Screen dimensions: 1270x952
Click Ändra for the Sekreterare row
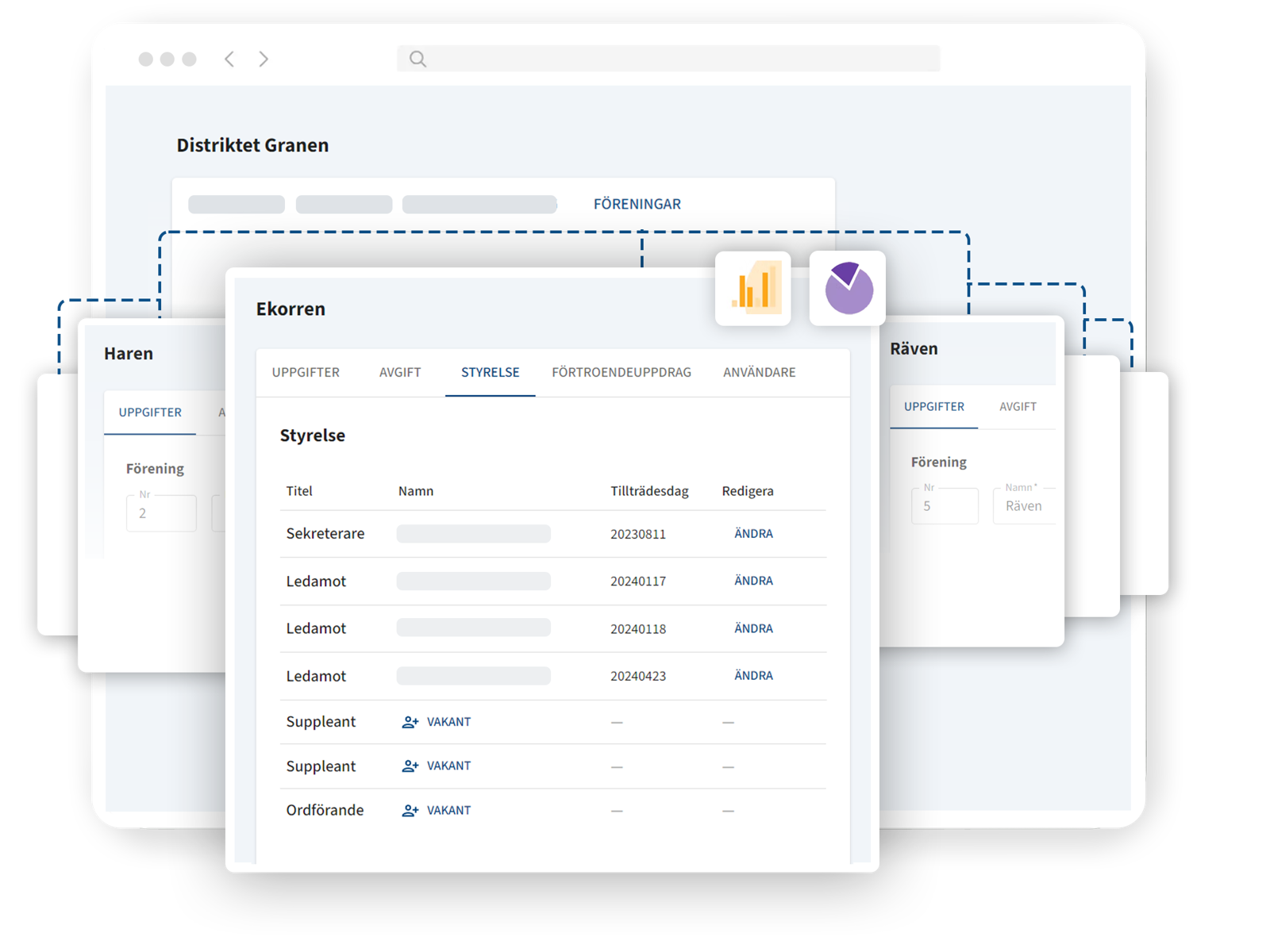(x=753, y=534)
